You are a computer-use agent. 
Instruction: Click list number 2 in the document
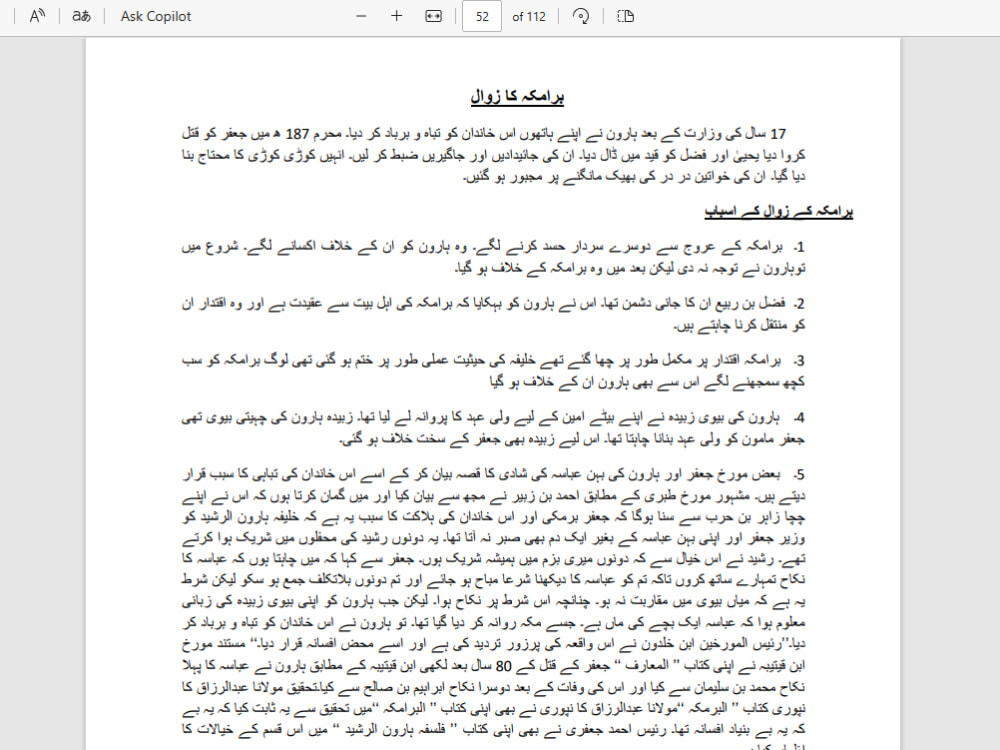coord(799,304)
